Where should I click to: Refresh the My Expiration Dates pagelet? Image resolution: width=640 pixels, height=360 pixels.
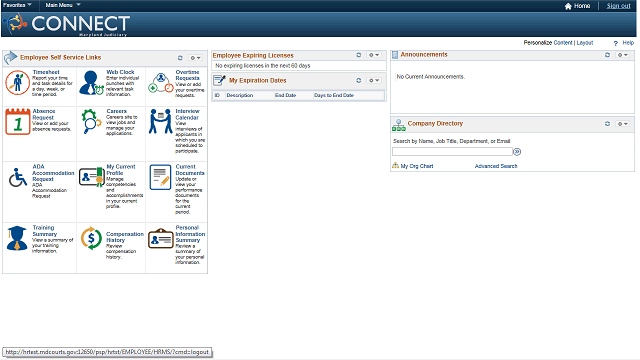pyautogui.click(x=358, y=80)
